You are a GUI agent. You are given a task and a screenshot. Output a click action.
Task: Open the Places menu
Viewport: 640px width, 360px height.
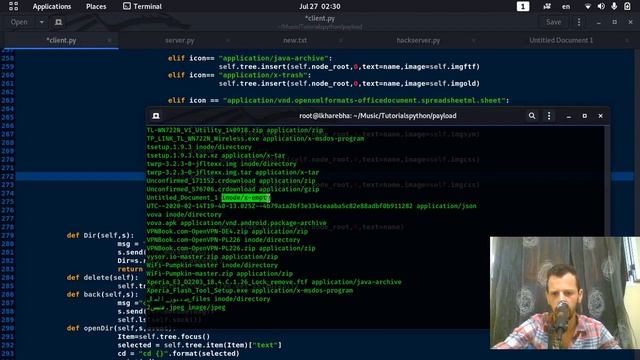point(96,7)
